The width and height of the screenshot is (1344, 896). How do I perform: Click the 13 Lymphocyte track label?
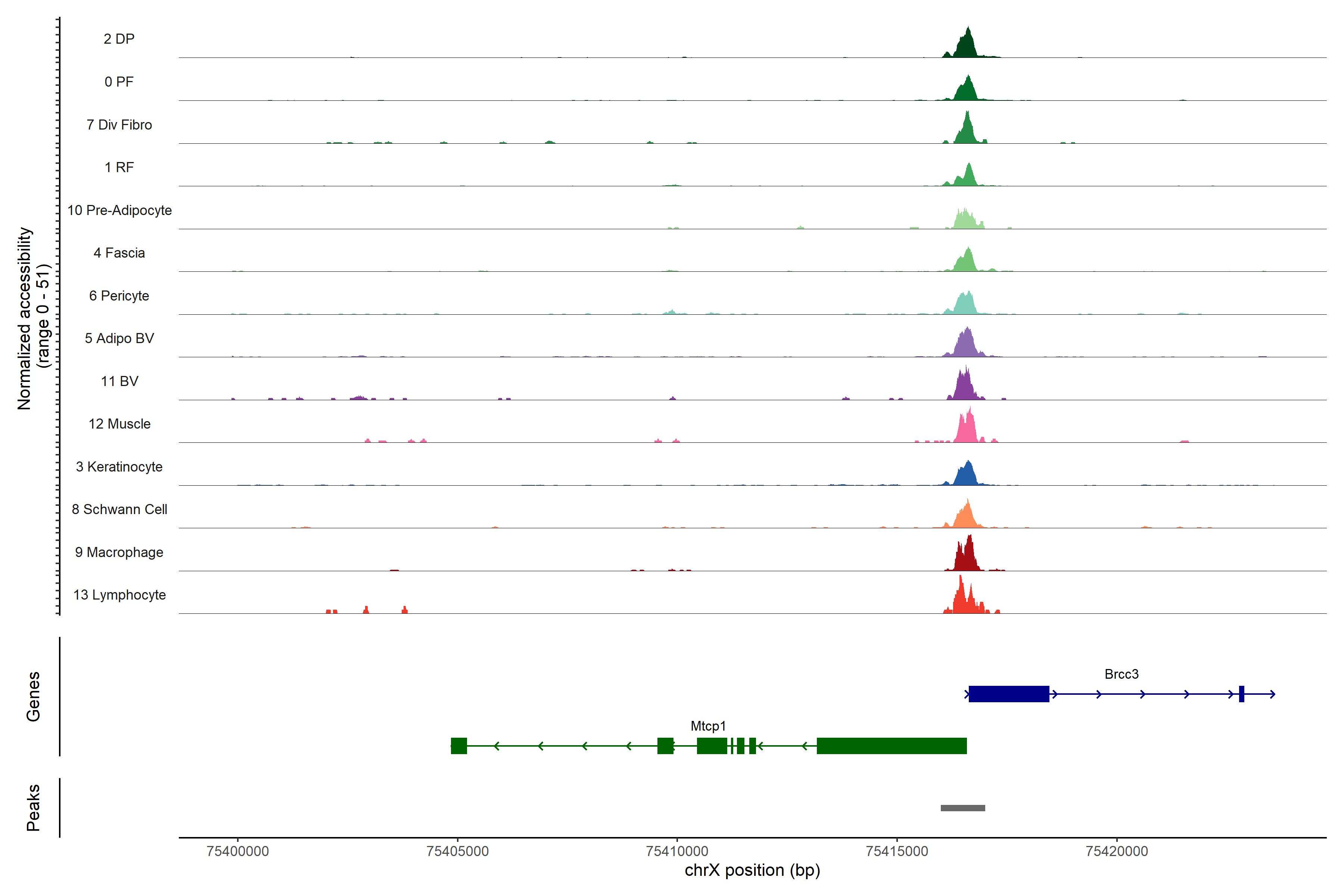[x=119, y=595]
